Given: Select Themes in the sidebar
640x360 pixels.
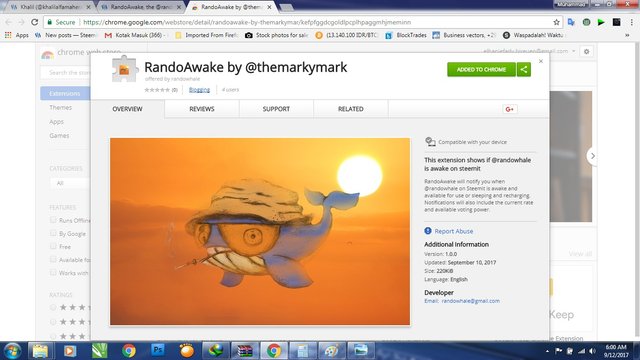Looking at the screenshot, I should [60, 107].
